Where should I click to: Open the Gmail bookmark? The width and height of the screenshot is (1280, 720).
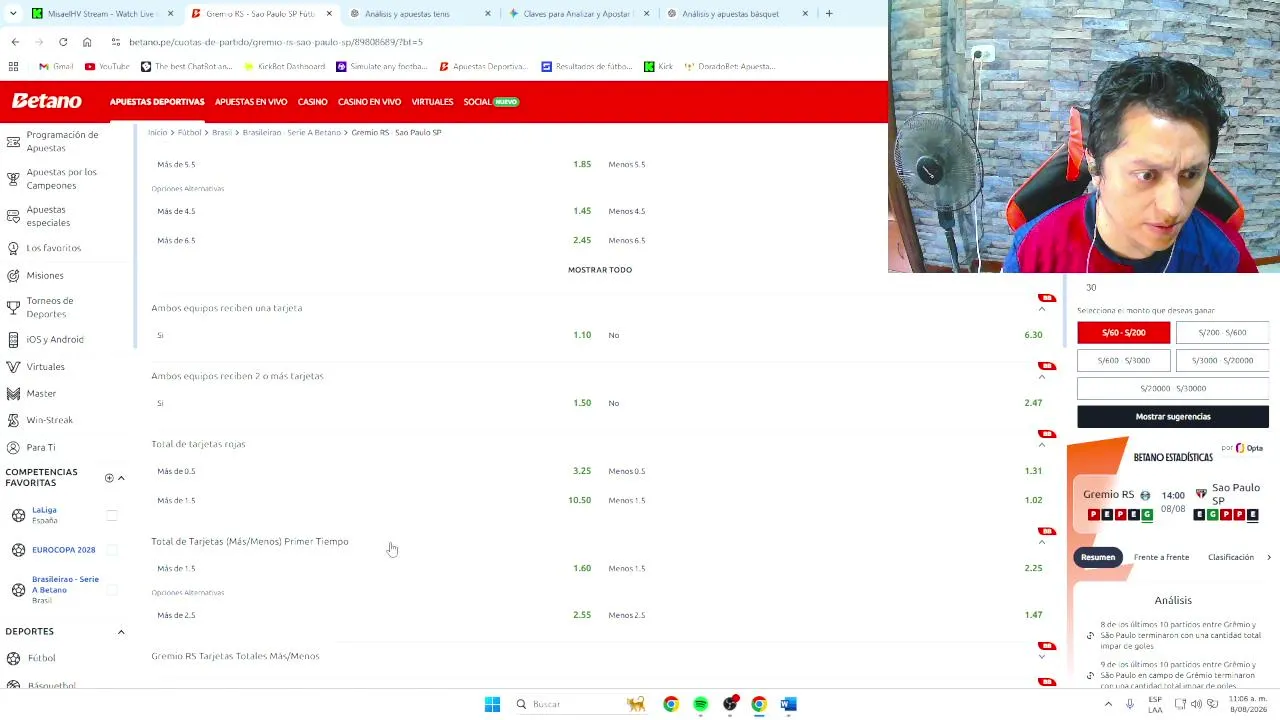[56, 66]
